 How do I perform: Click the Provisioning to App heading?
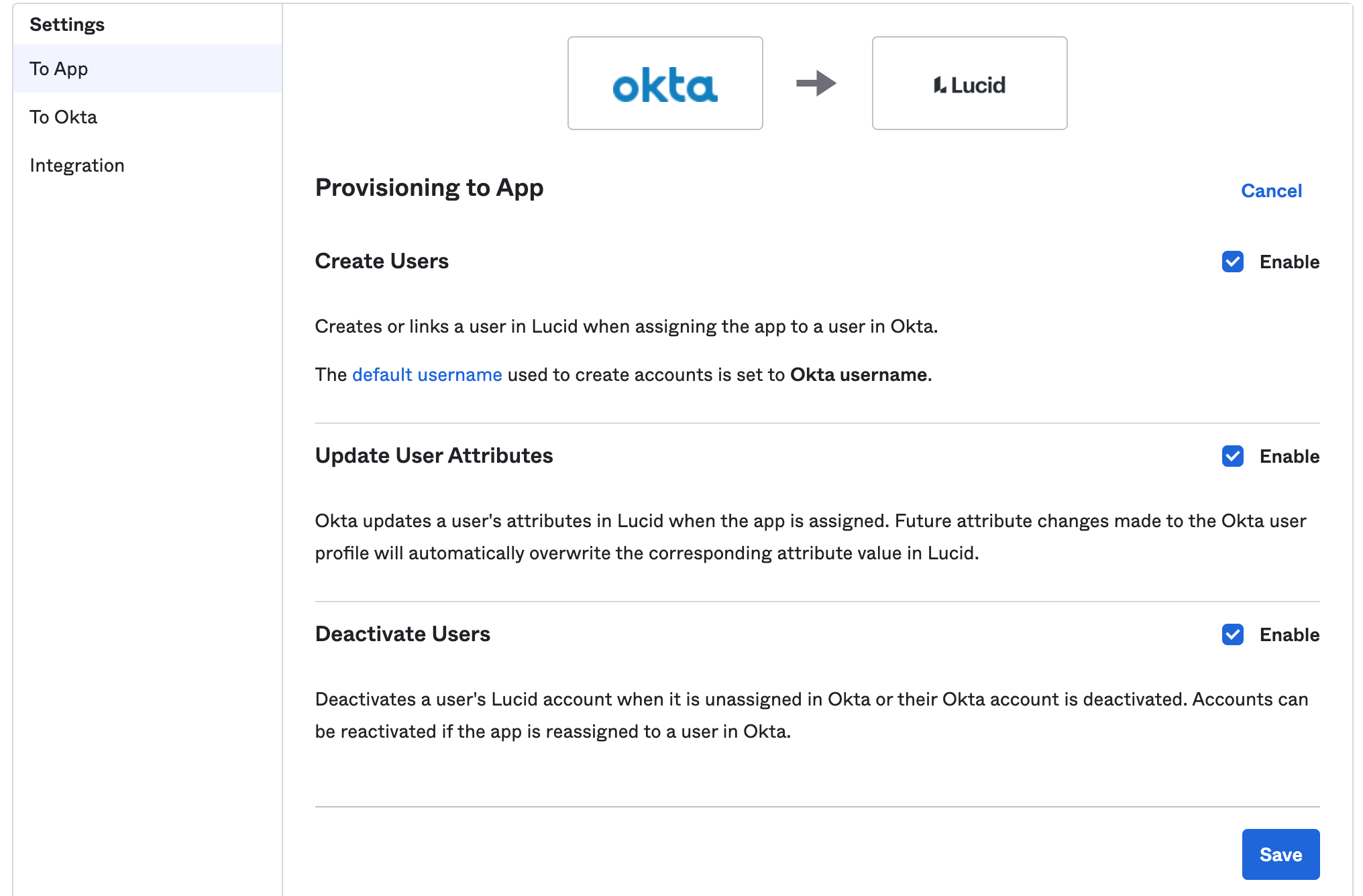click(429, 188)
